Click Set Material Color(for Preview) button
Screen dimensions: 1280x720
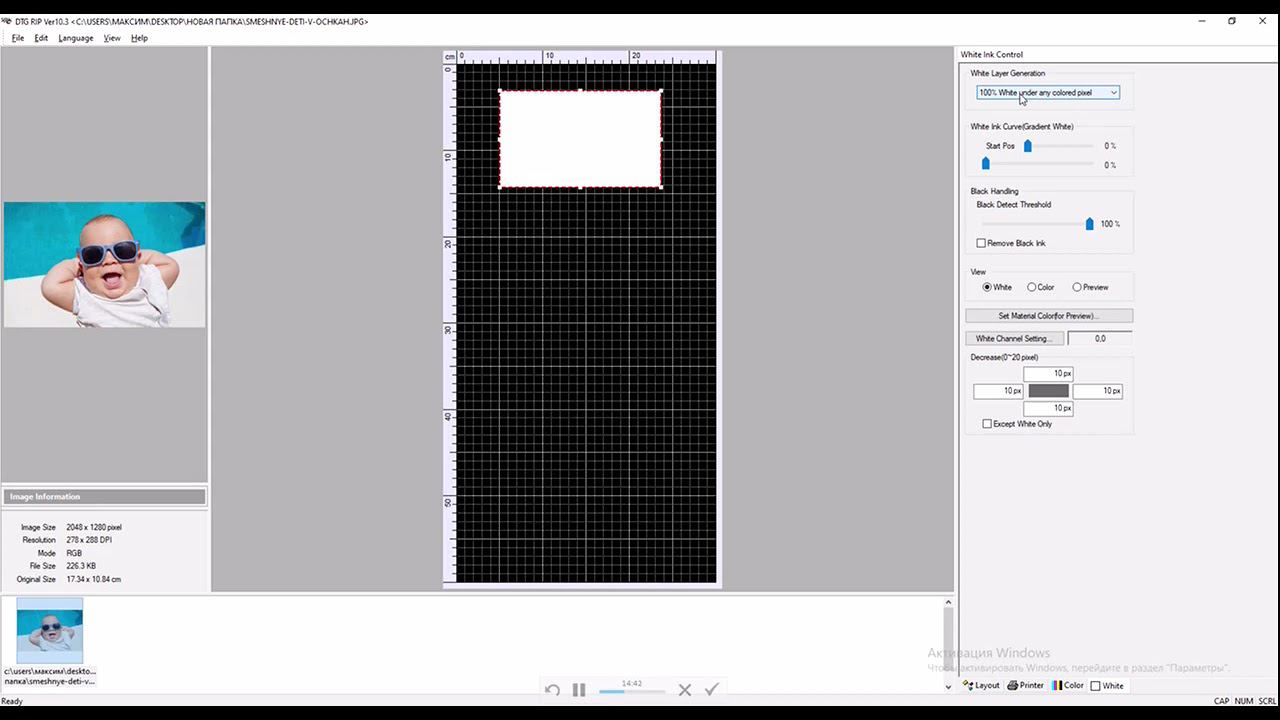[x=1049, y=316]
